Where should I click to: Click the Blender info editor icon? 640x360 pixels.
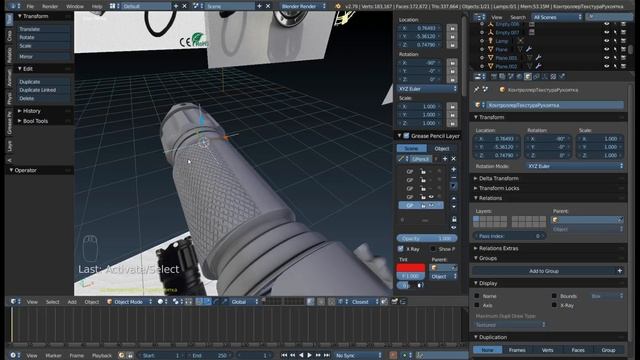pos(15,6)
